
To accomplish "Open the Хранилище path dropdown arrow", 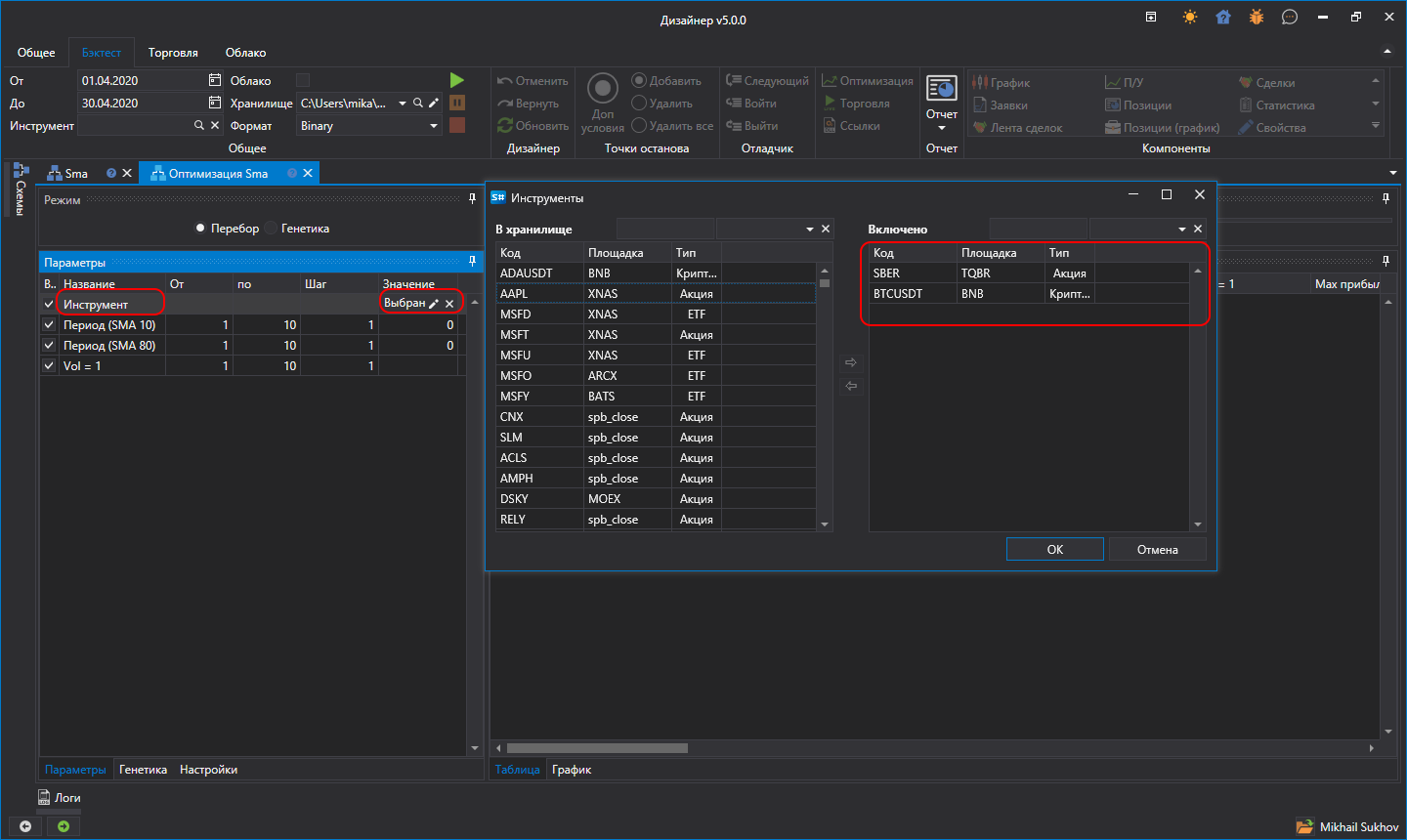I will [403, 103].
